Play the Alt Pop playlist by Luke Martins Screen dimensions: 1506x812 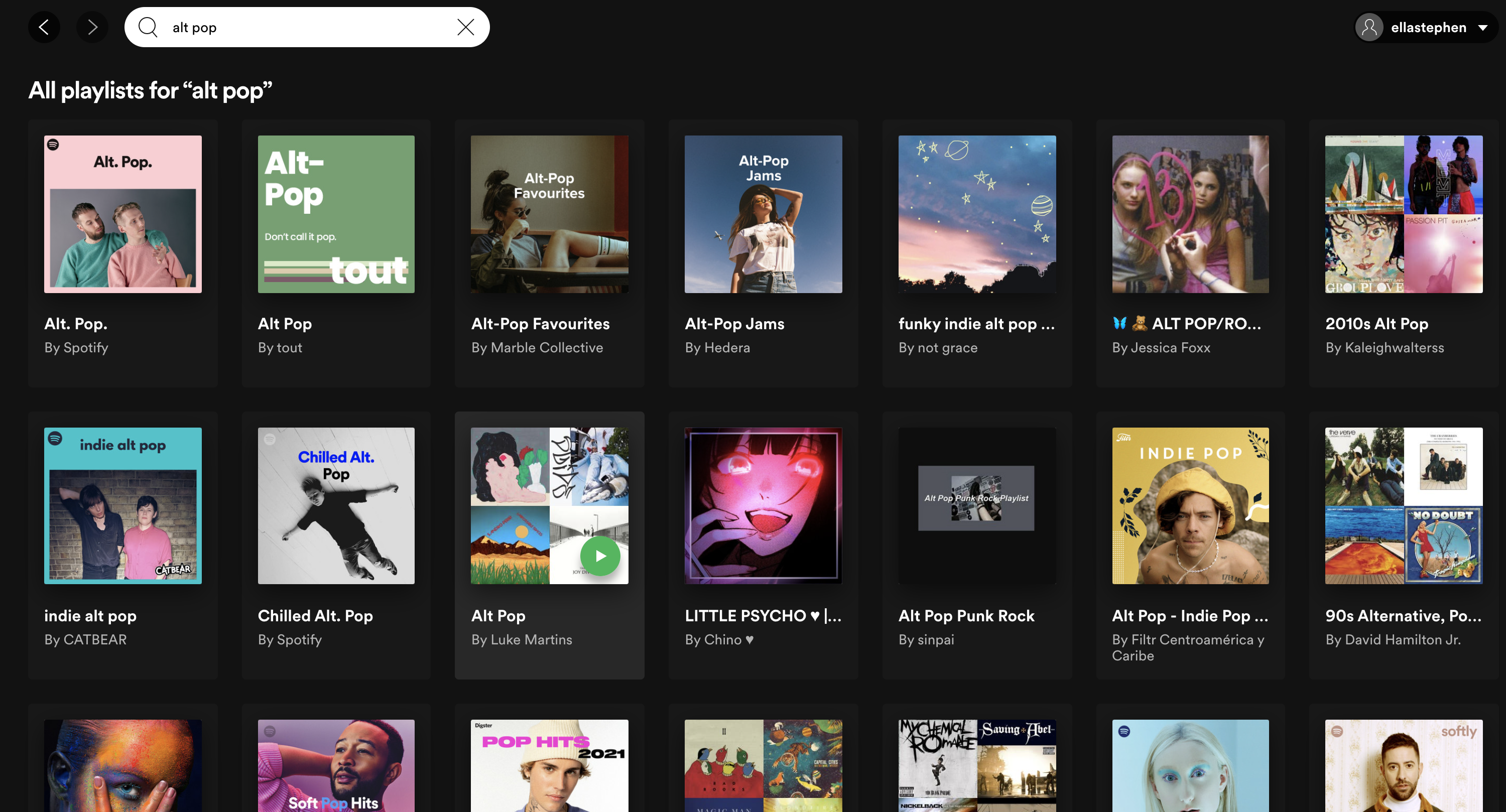click(600, 556)
